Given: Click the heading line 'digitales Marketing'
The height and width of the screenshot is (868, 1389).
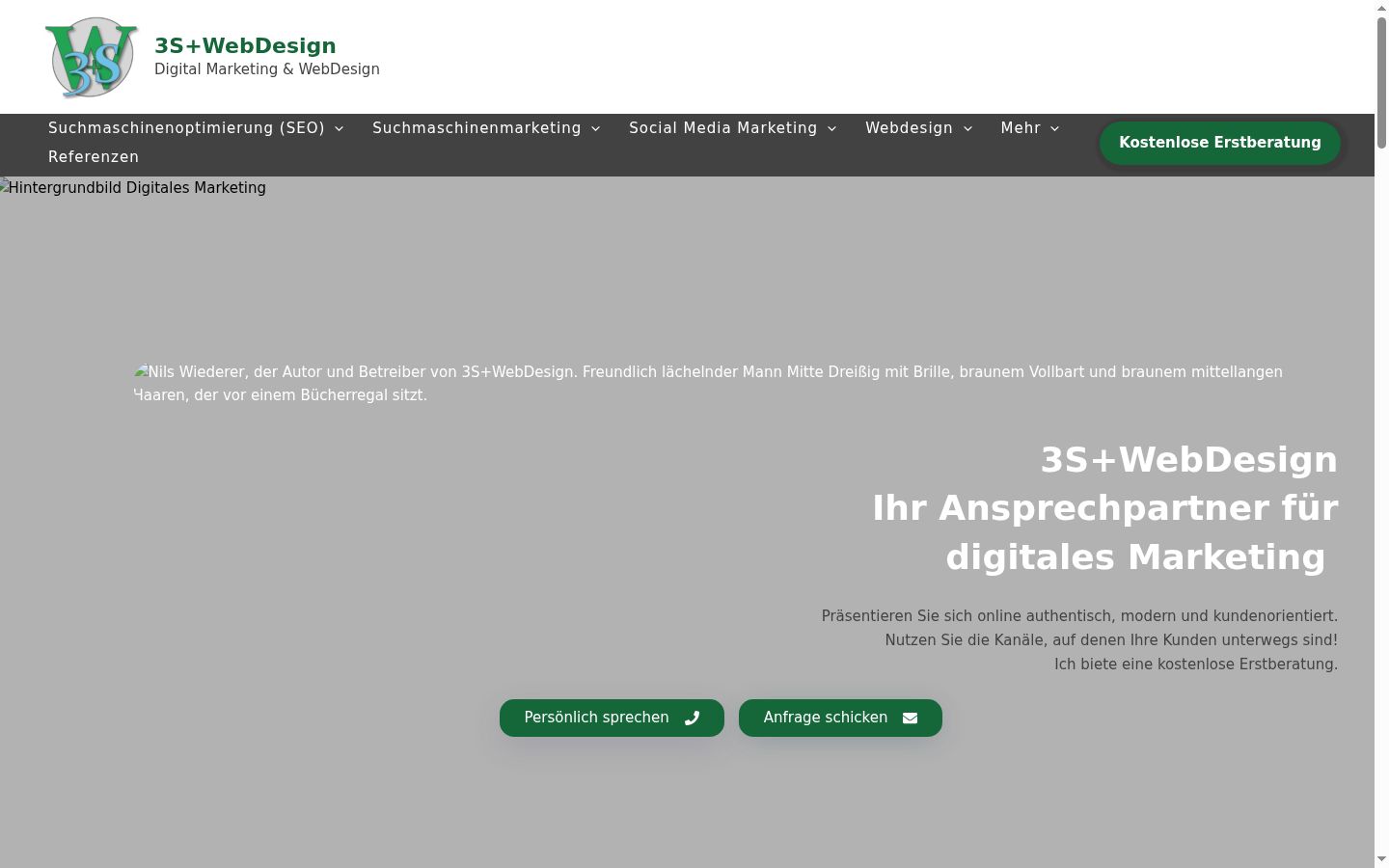Looking at the screenshot, I should tap(1135, 557).
